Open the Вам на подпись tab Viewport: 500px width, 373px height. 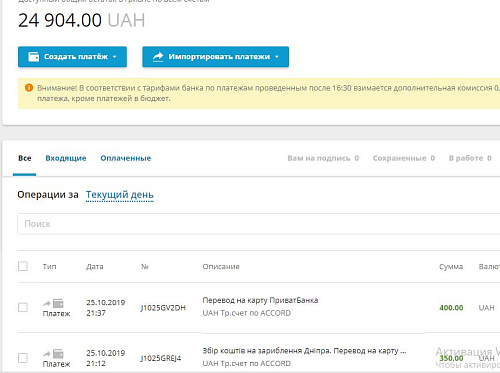[x=323, y=158]
